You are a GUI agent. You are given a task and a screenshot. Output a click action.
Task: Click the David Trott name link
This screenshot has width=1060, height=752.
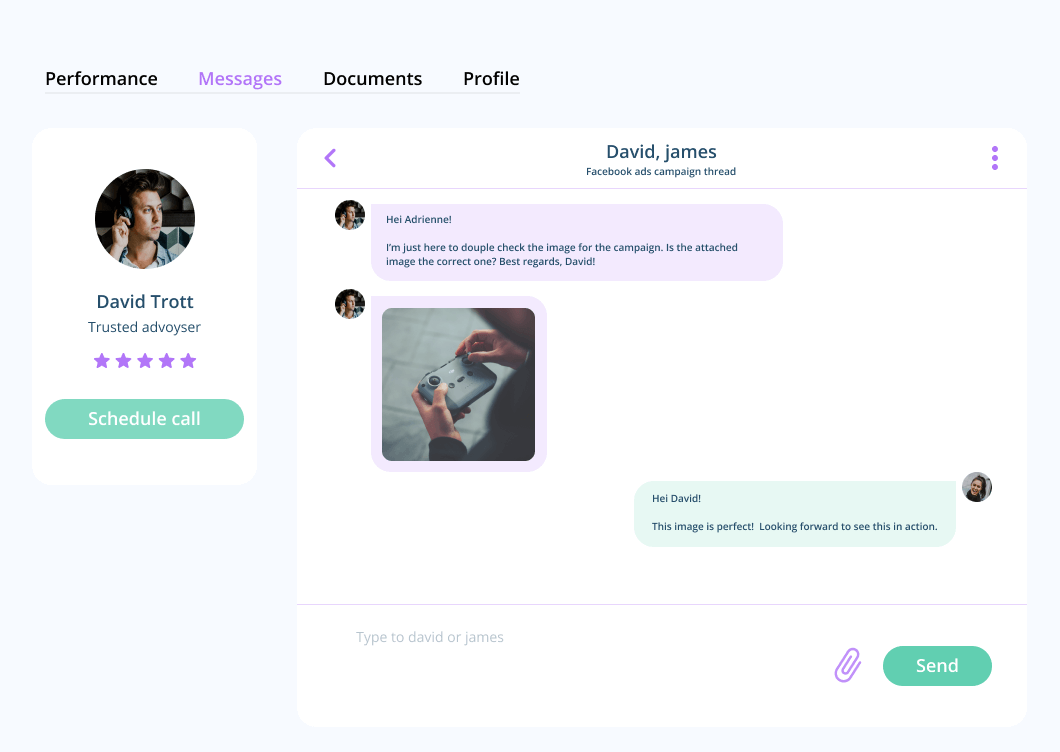coord(145,302)
